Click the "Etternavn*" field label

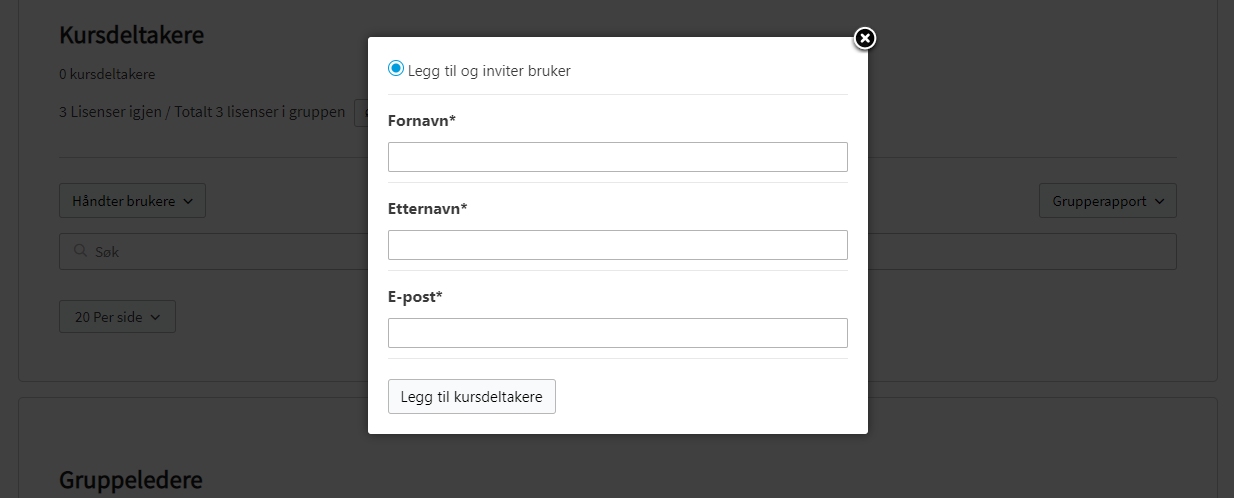(x=427, y=209)
